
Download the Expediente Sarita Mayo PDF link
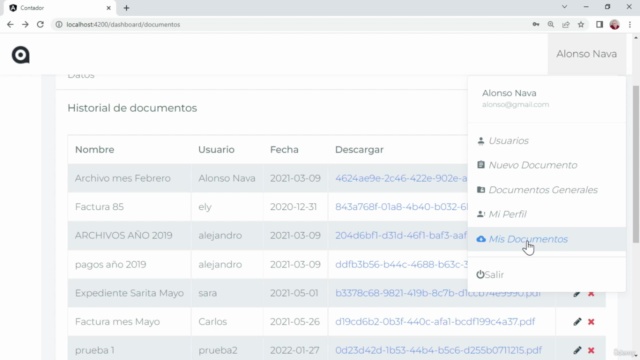438,293
